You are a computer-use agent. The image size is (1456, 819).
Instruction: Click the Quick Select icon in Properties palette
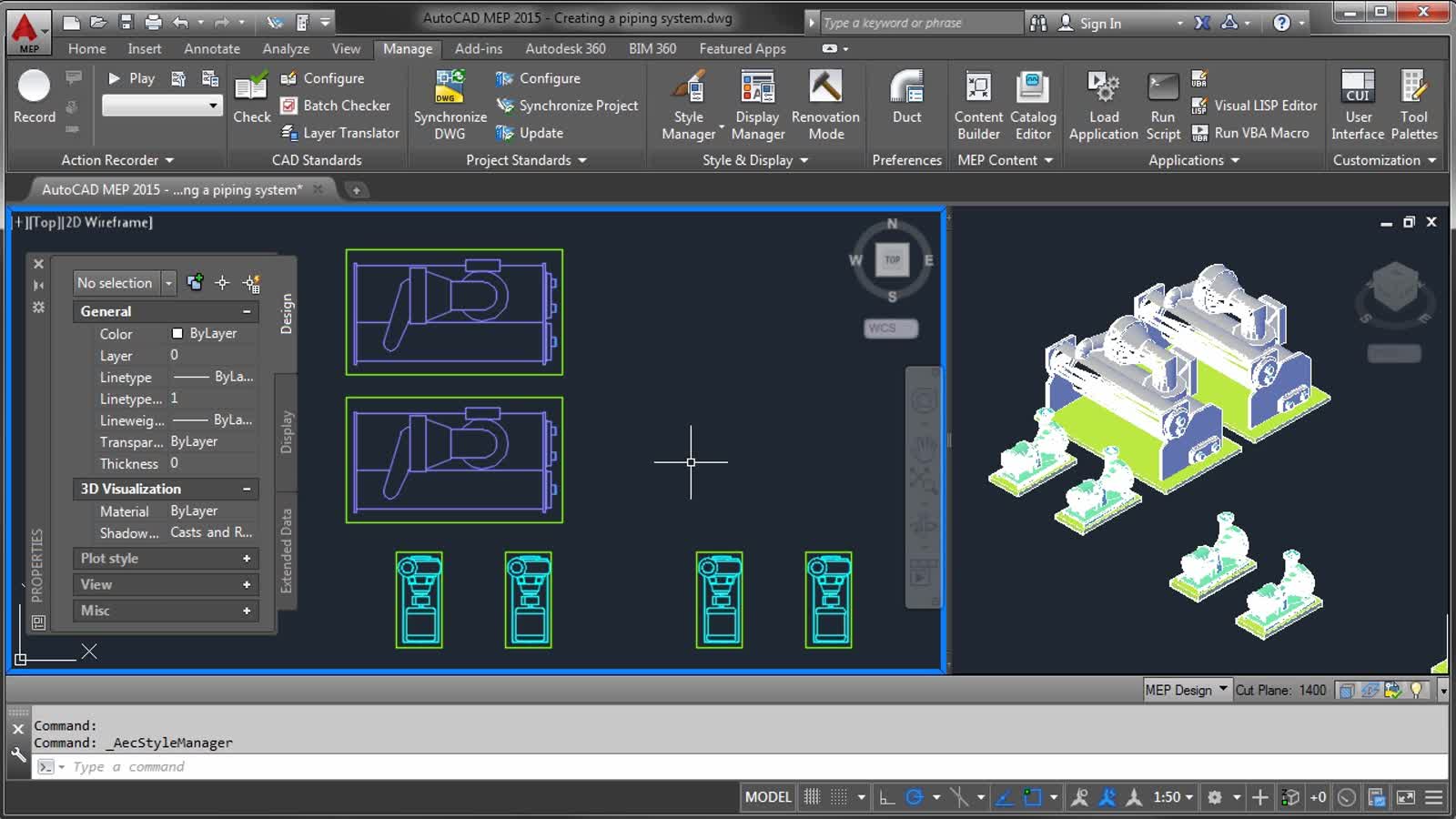point(251,283)
